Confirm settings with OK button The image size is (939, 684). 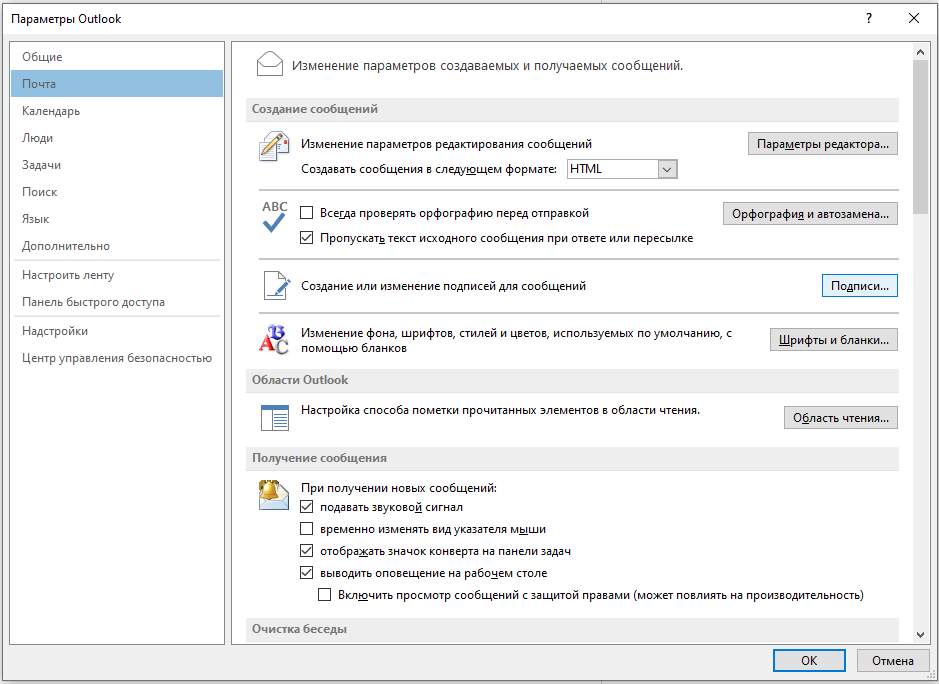point(809,660)
